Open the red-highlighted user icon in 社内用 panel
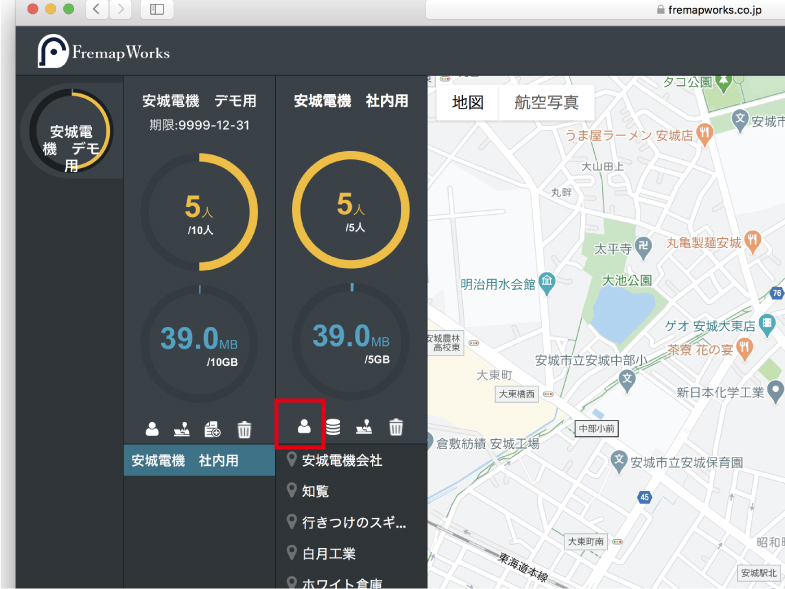 pyautogui.click(x=304, y=427)
